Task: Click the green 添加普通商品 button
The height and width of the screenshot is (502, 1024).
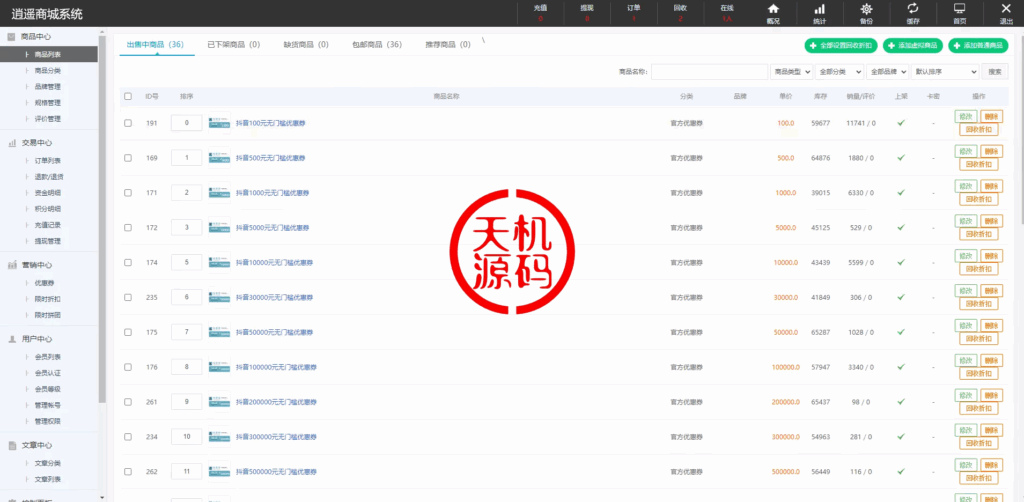Action: pyautogui.click(x=978, y=46)
